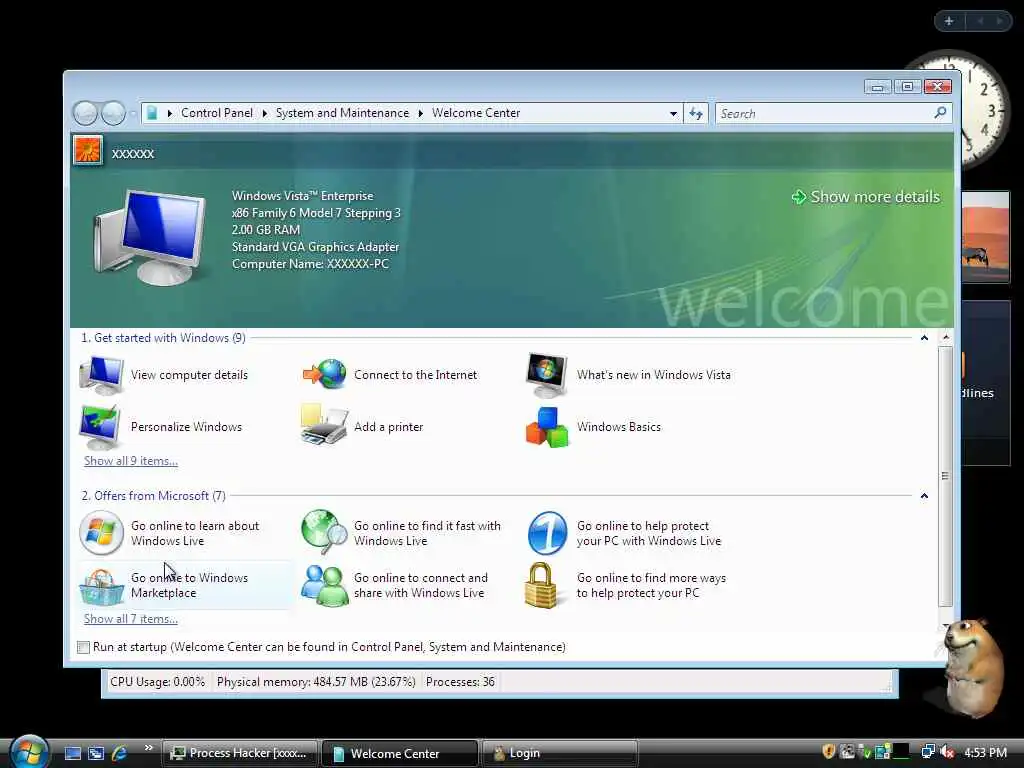Click the hamster desktop character
This screenshot has height=768, width=1024.
pos(973,667)
